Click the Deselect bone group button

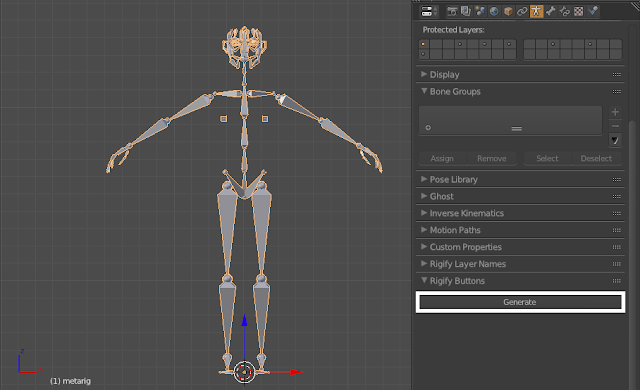coord(596,158)
